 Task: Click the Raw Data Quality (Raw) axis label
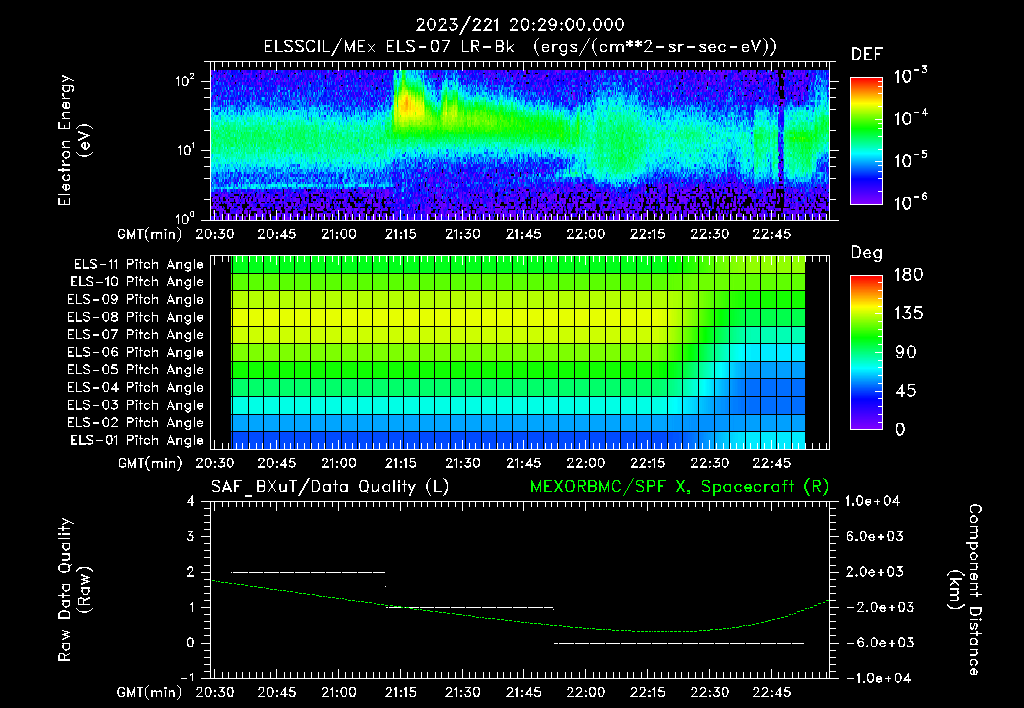74,590
